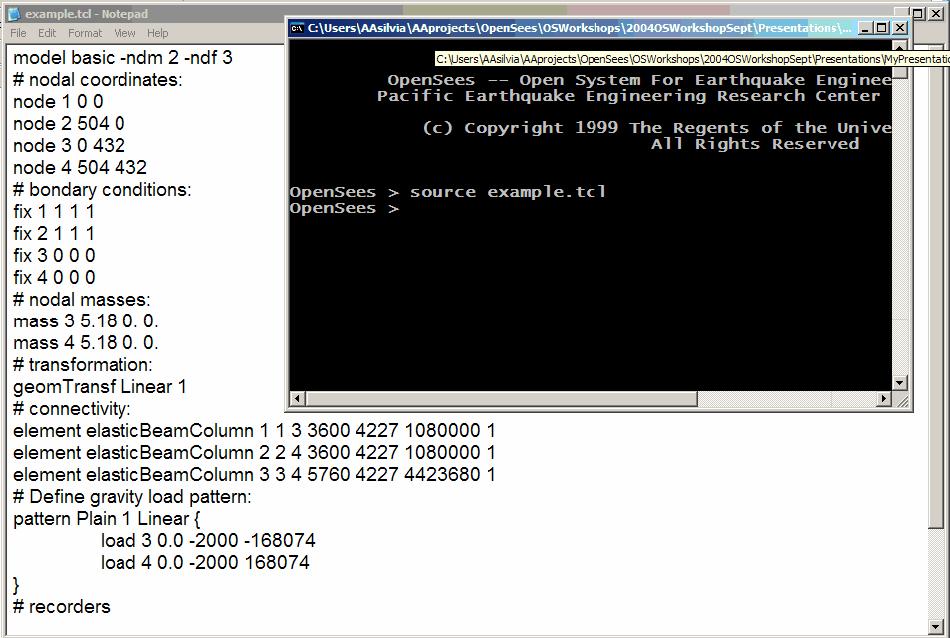Viewport: 950px width, 638px height.
Task: Click the console title bar path text
Action: click(x=579, y=28)
